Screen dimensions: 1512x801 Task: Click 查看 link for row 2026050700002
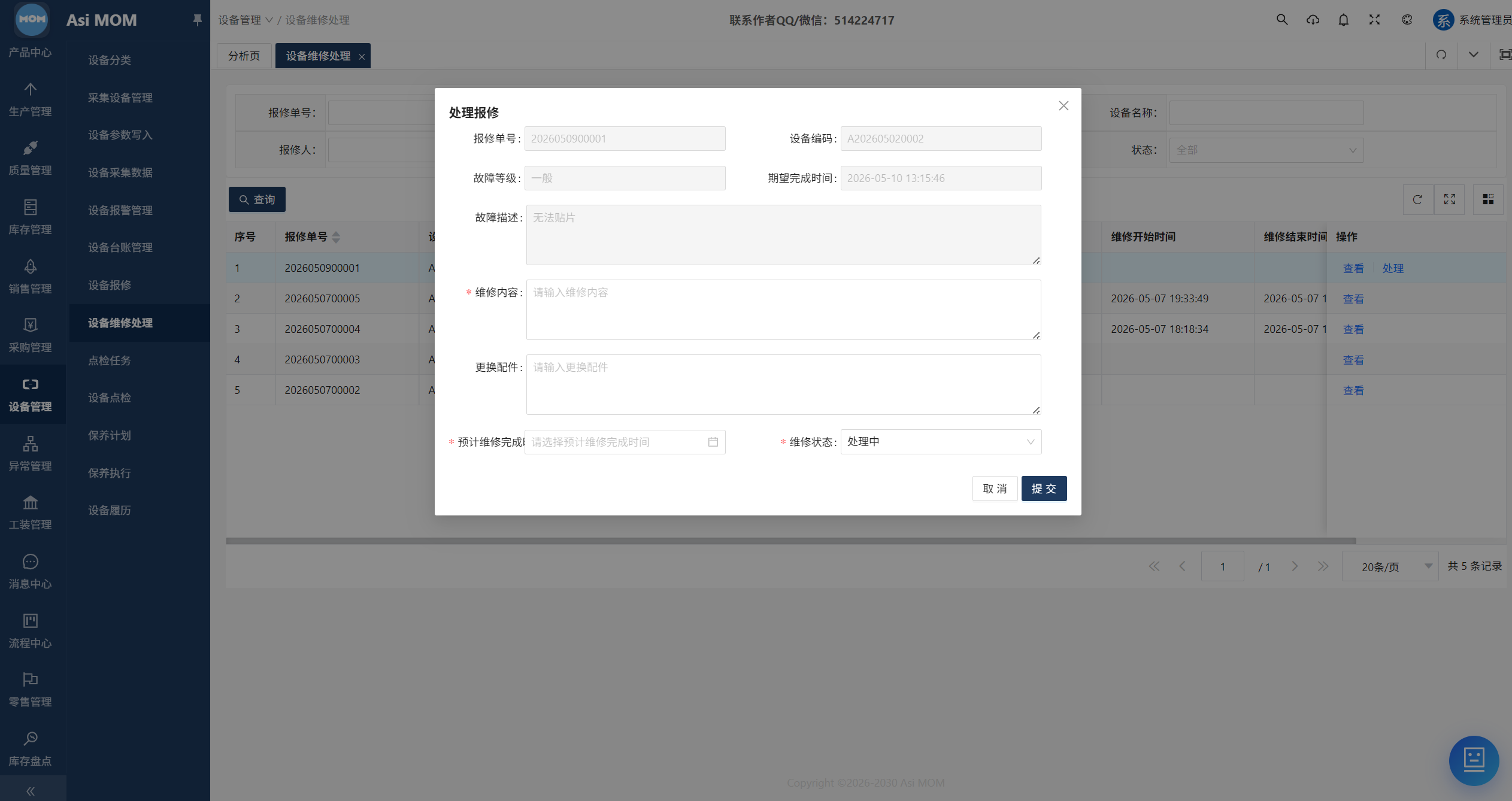coord(1353,390)
